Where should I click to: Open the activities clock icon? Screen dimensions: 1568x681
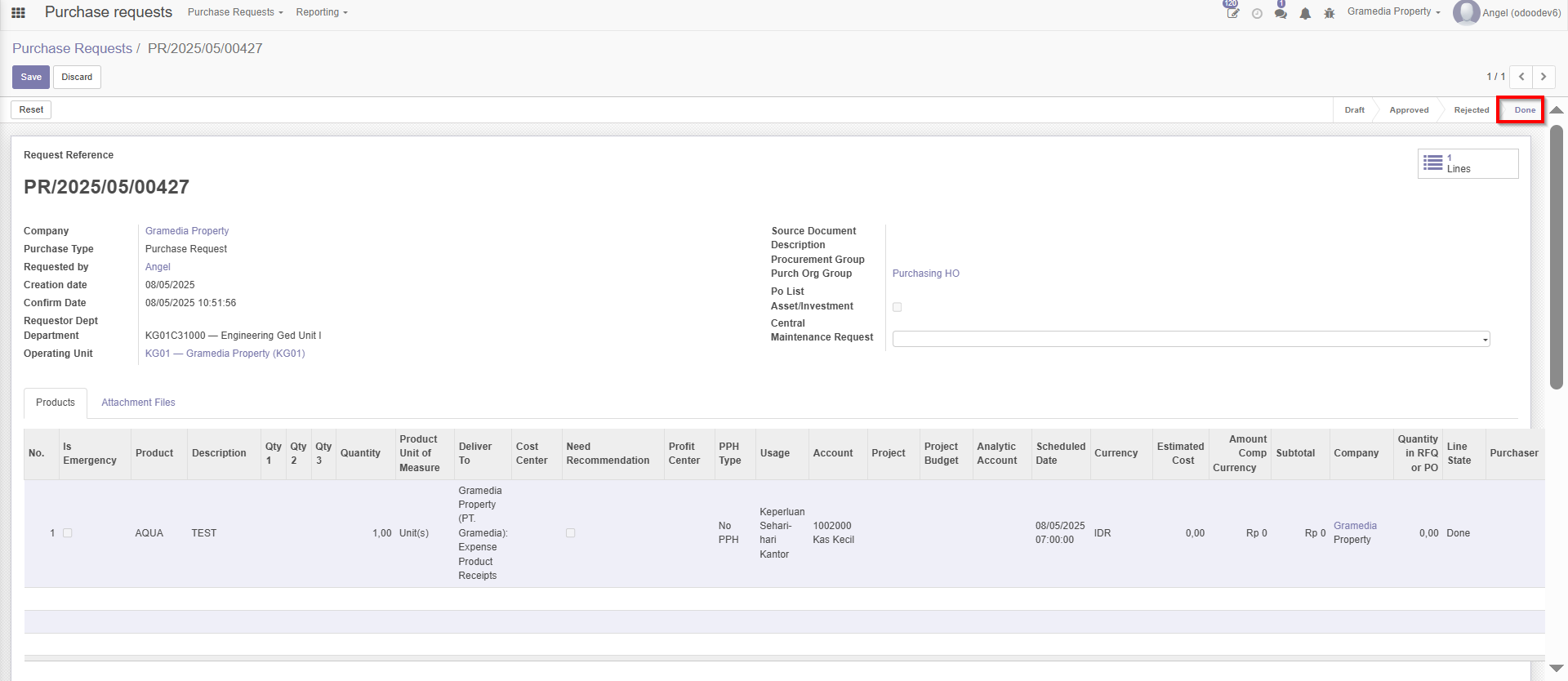1257,13
